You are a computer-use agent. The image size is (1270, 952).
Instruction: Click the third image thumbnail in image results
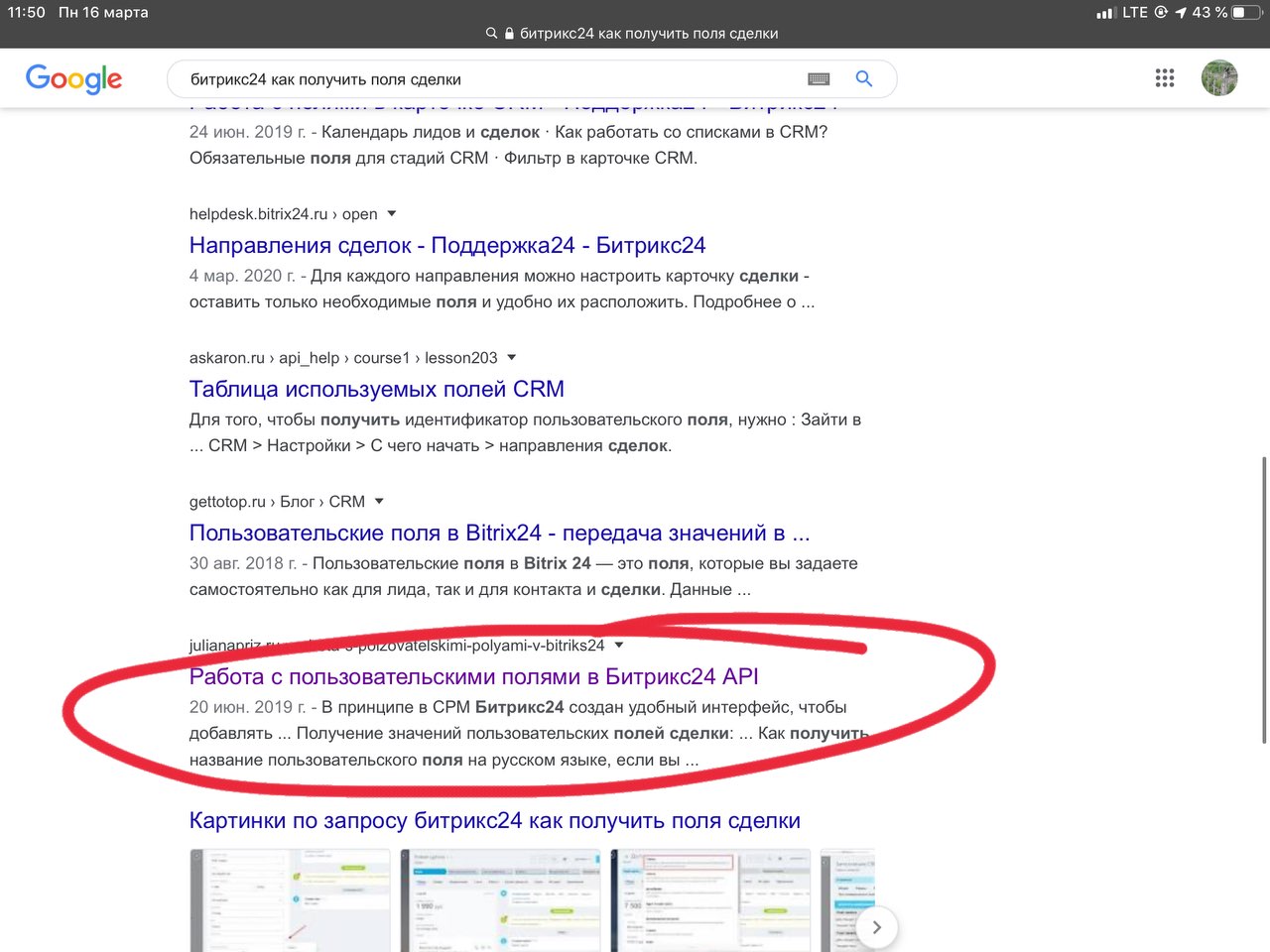tap(710, 900)
